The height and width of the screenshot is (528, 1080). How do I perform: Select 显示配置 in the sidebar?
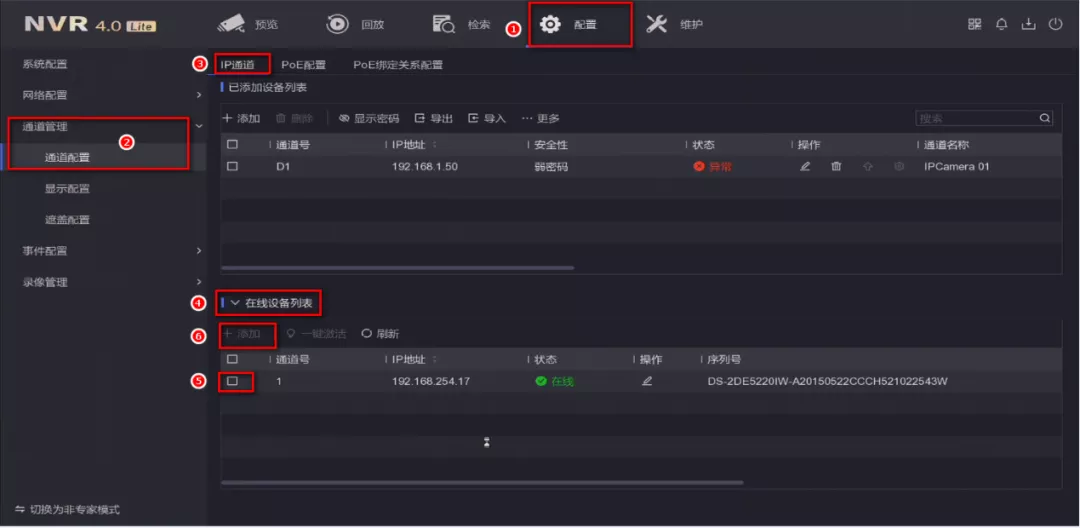(x=67, y=189)
